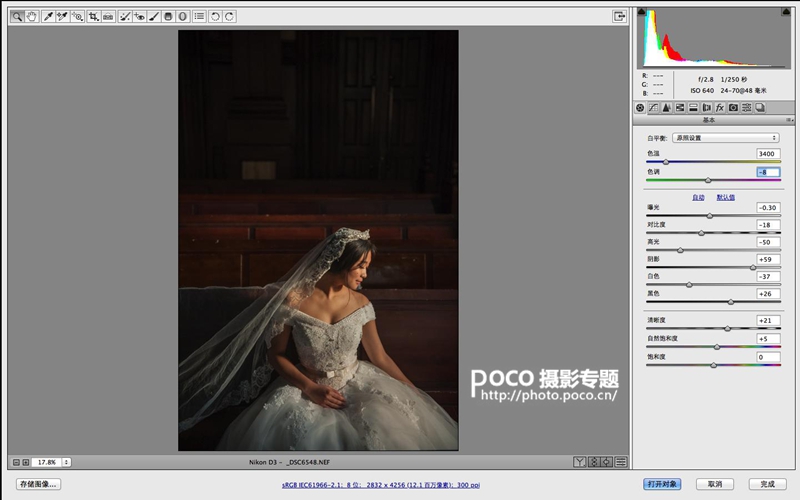Image resolution: width=800 pixels, height=500 pixels.
Task: Click the 取消 cancel button
Action: pos(715,484)
